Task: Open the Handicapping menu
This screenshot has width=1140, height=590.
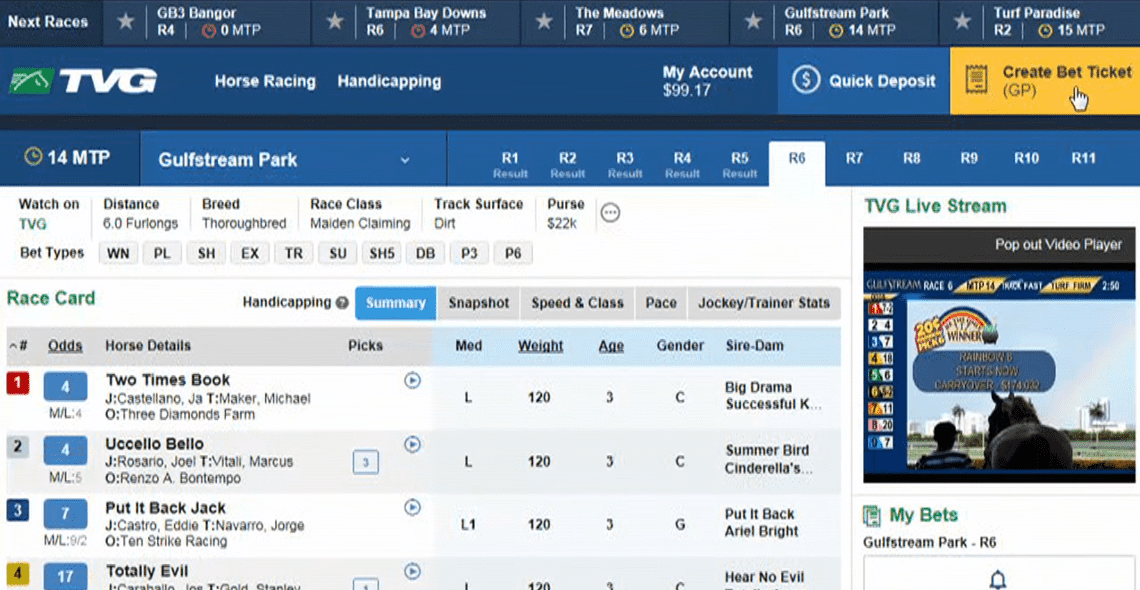Action: (x=389, y=81)
